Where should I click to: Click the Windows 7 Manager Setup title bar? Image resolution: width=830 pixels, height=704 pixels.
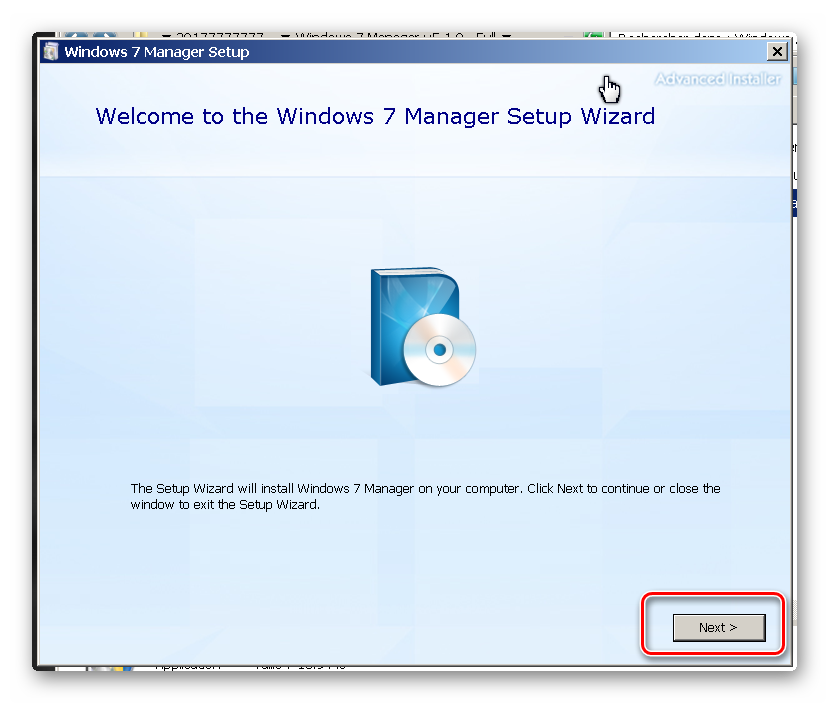[400, 52]
